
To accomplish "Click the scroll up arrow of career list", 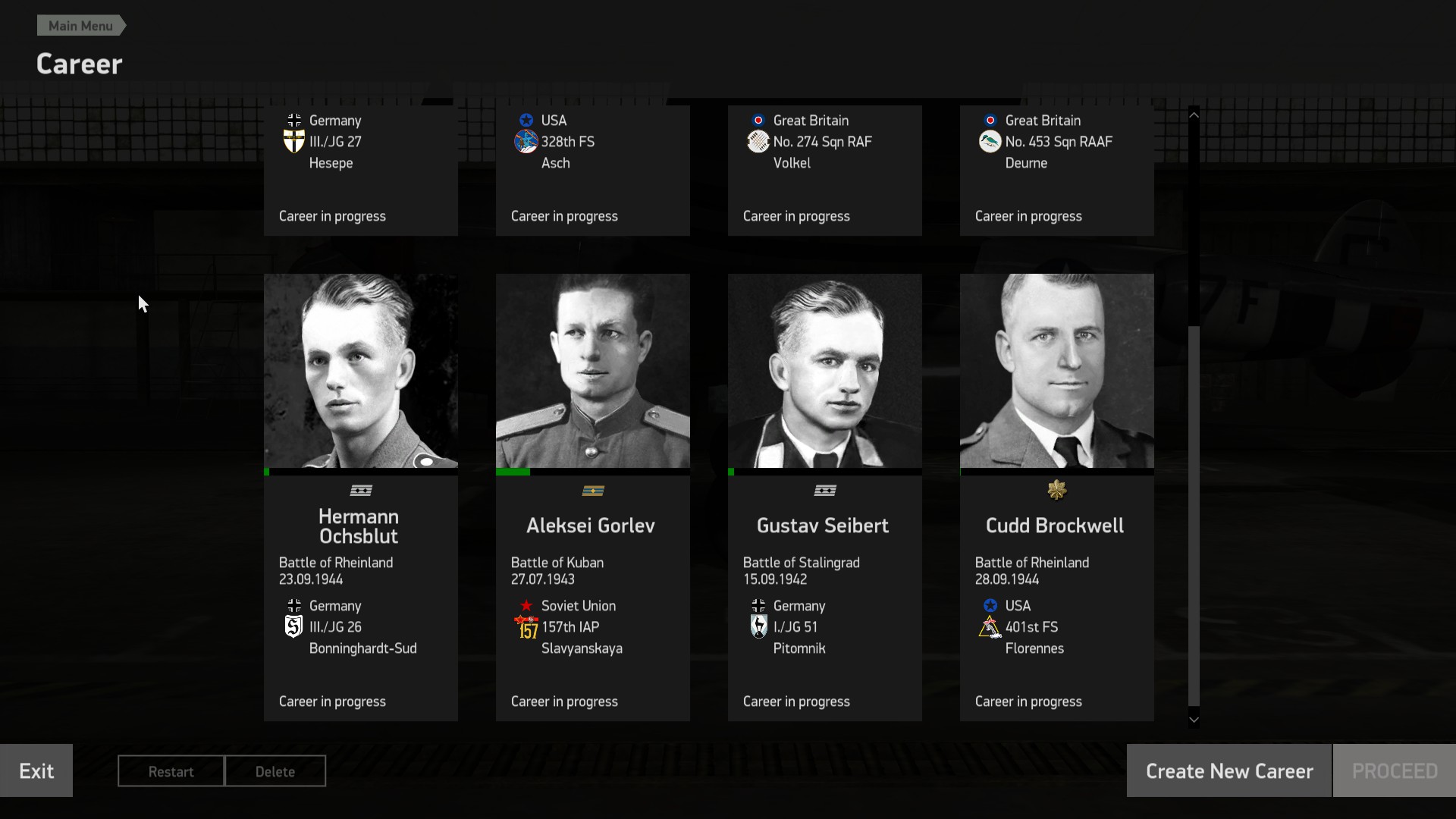I will coord(1194,115).
